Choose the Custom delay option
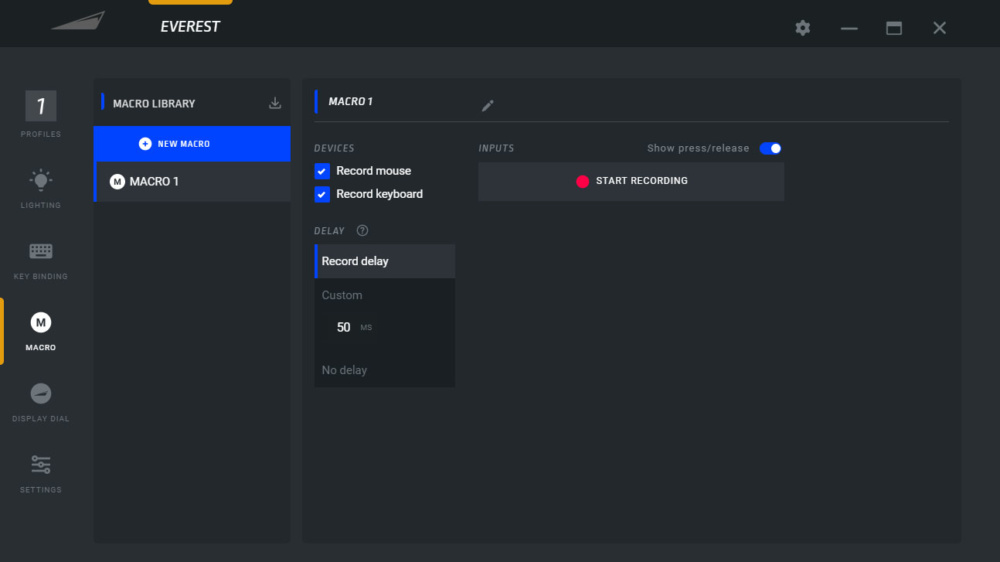Screen dimensions: 1000x562 pos(342,295)
